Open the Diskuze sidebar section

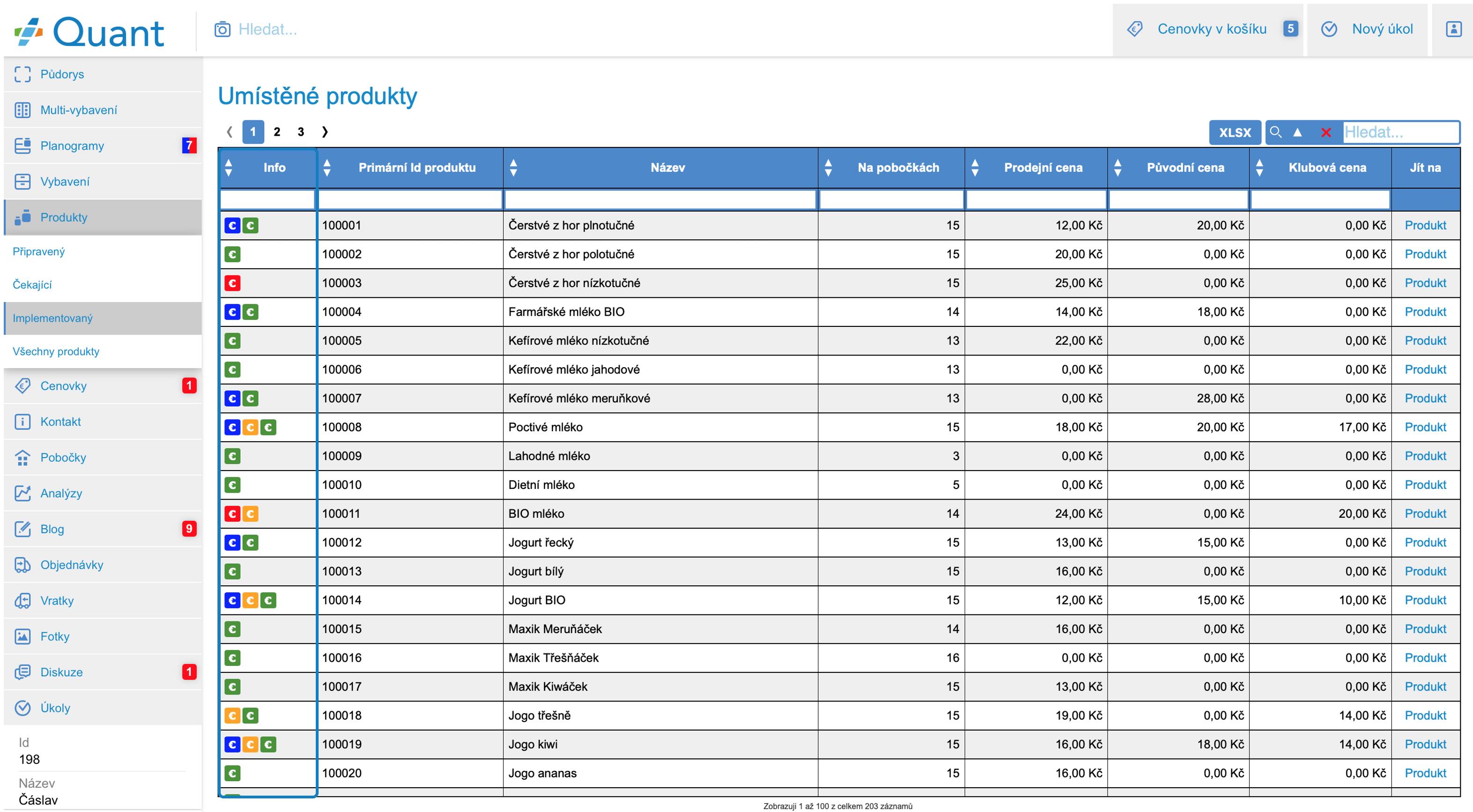click(x=103, y=672)
